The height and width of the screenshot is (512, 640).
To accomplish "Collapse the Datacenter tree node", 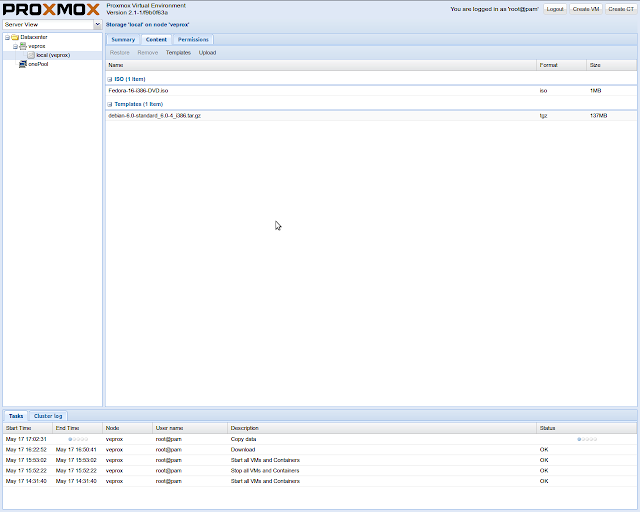I will pos(7,37).
